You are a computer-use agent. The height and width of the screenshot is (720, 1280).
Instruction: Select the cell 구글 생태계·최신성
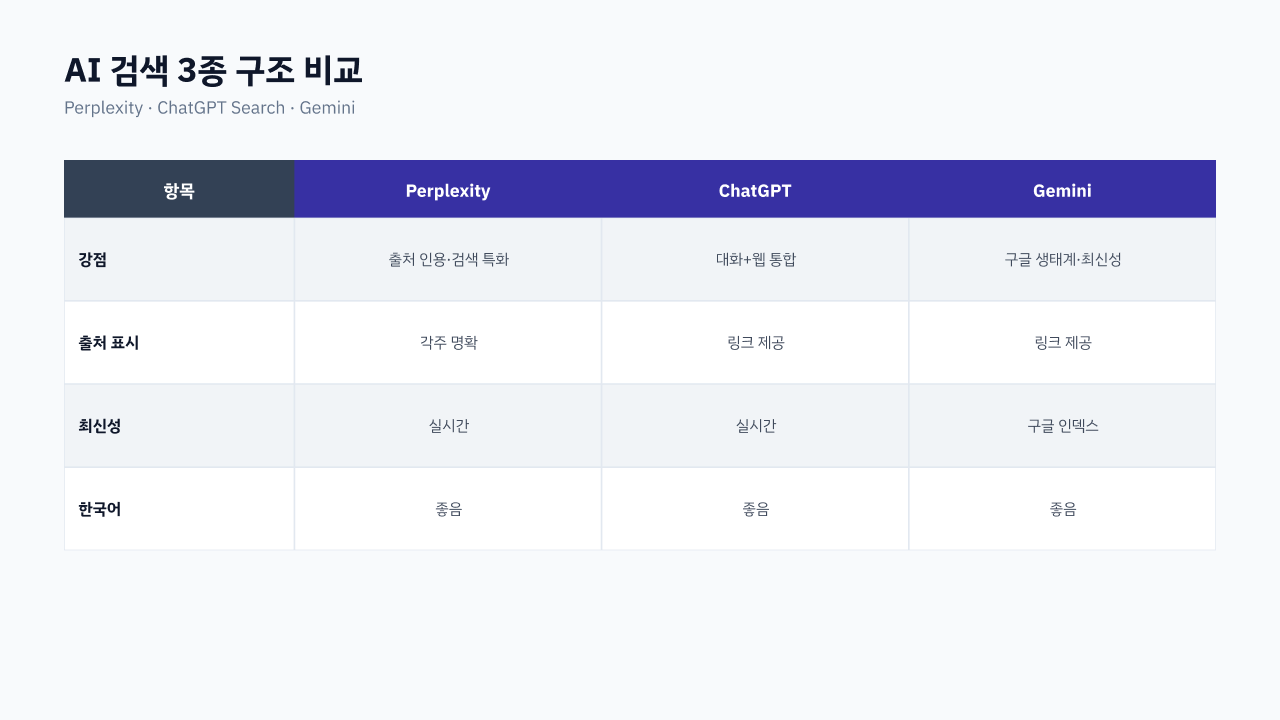click(x=1062, y=259)
